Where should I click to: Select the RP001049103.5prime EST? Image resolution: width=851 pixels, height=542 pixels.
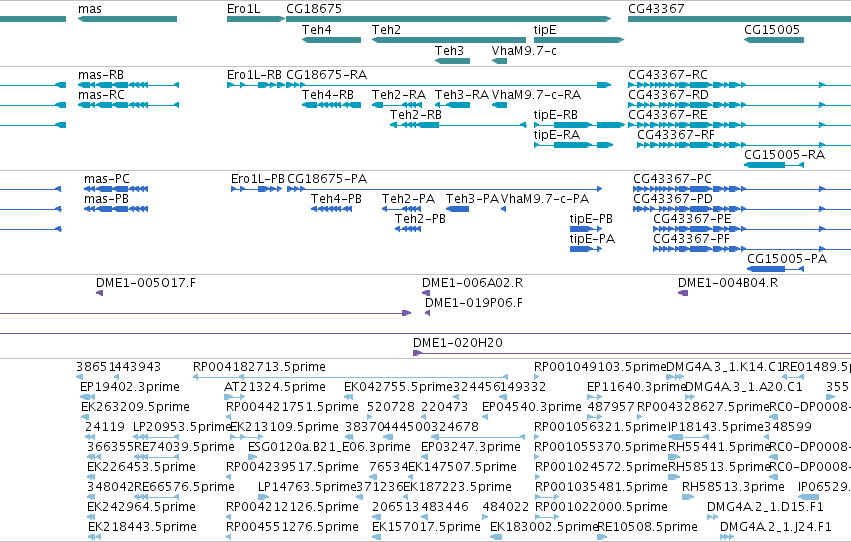pyautogui.click(x=537, y=377)
